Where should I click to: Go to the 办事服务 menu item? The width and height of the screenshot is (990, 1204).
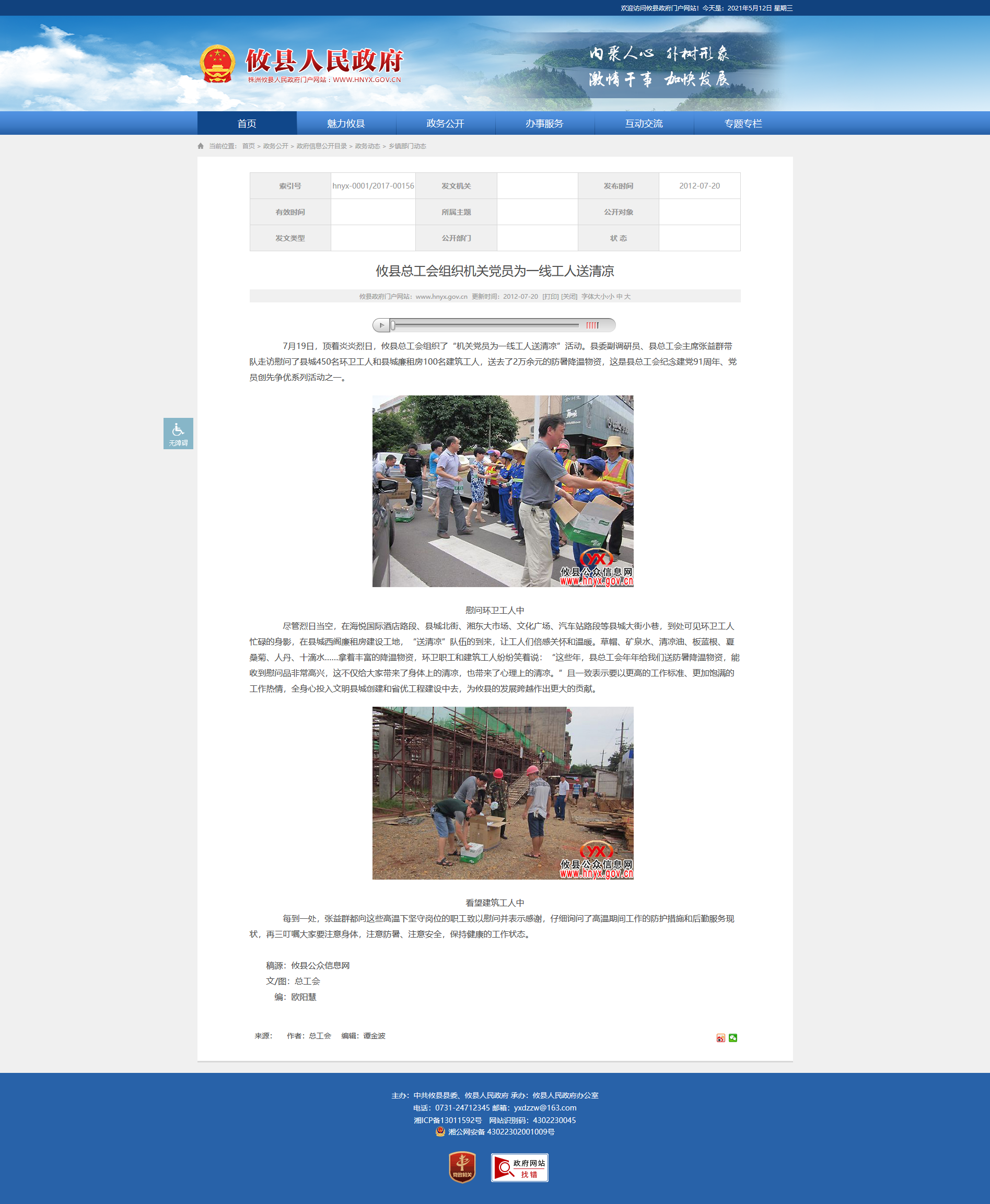point(544,123)
